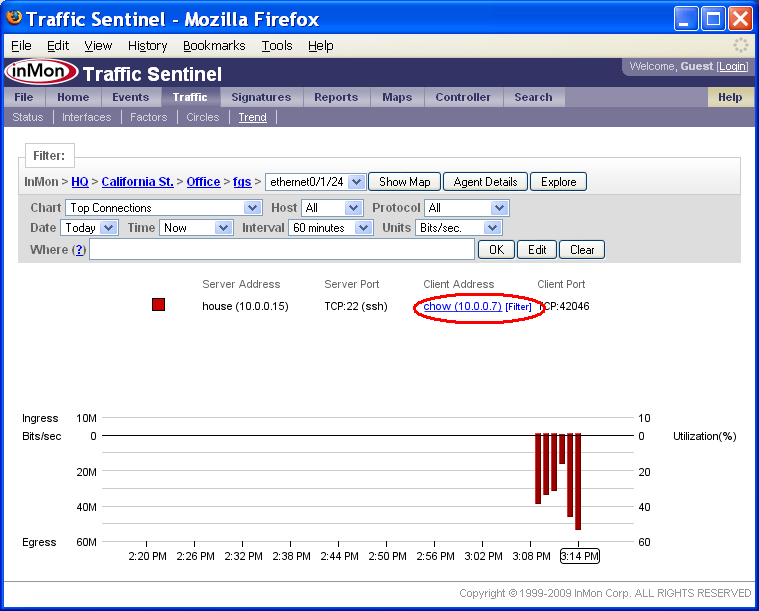Expand the Units Bits/sec dropdown
Image resolution: width=759 pixels, height=611 pixels.
point(459,228)
